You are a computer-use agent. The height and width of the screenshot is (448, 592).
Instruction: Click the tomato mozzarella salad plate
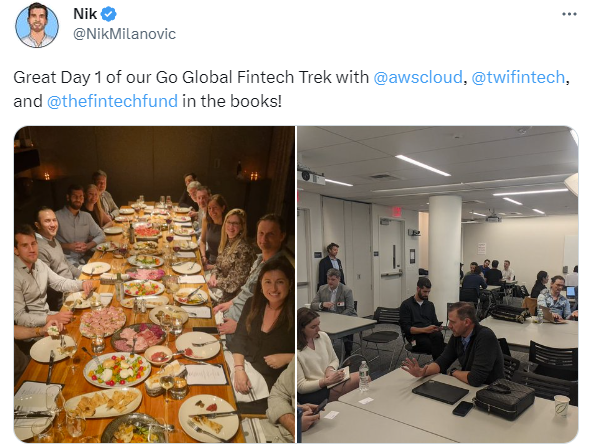pos(117,369)
